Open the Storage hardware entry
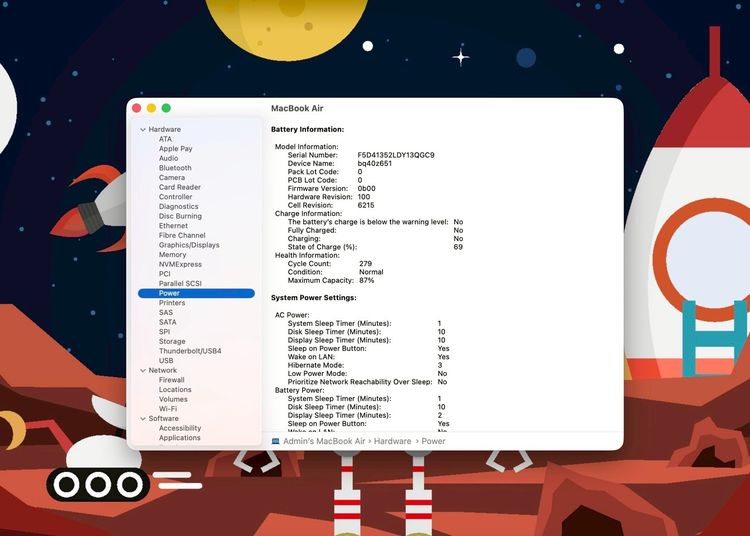The image size is (750, 536). (x=172, y=341)
